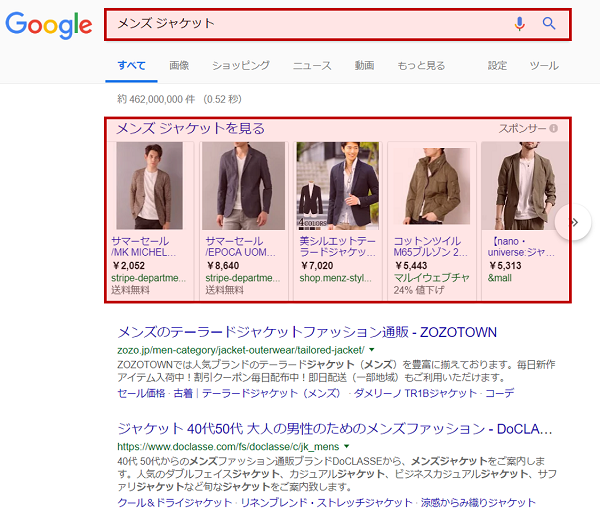600x518 pixels.
Task: Click the ¥8,640 price
Action: 223,266
